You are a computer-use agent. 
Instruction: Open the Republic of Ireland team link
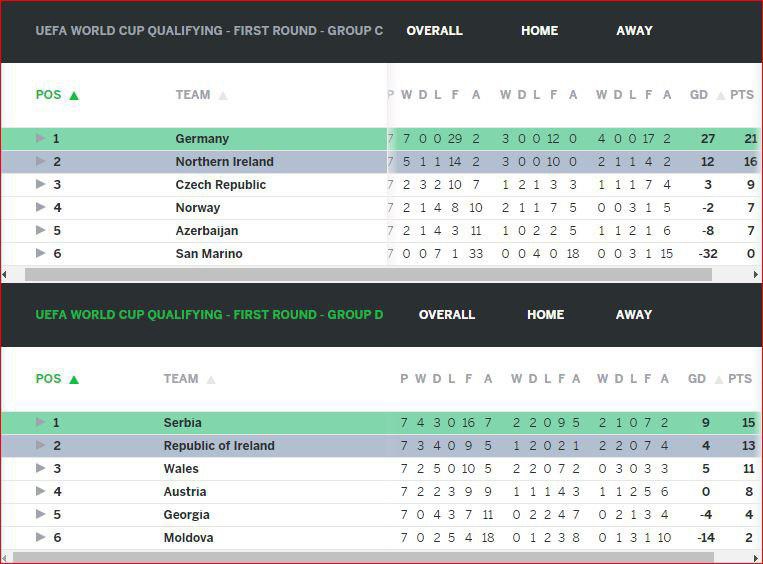click(x=218, y=446)
